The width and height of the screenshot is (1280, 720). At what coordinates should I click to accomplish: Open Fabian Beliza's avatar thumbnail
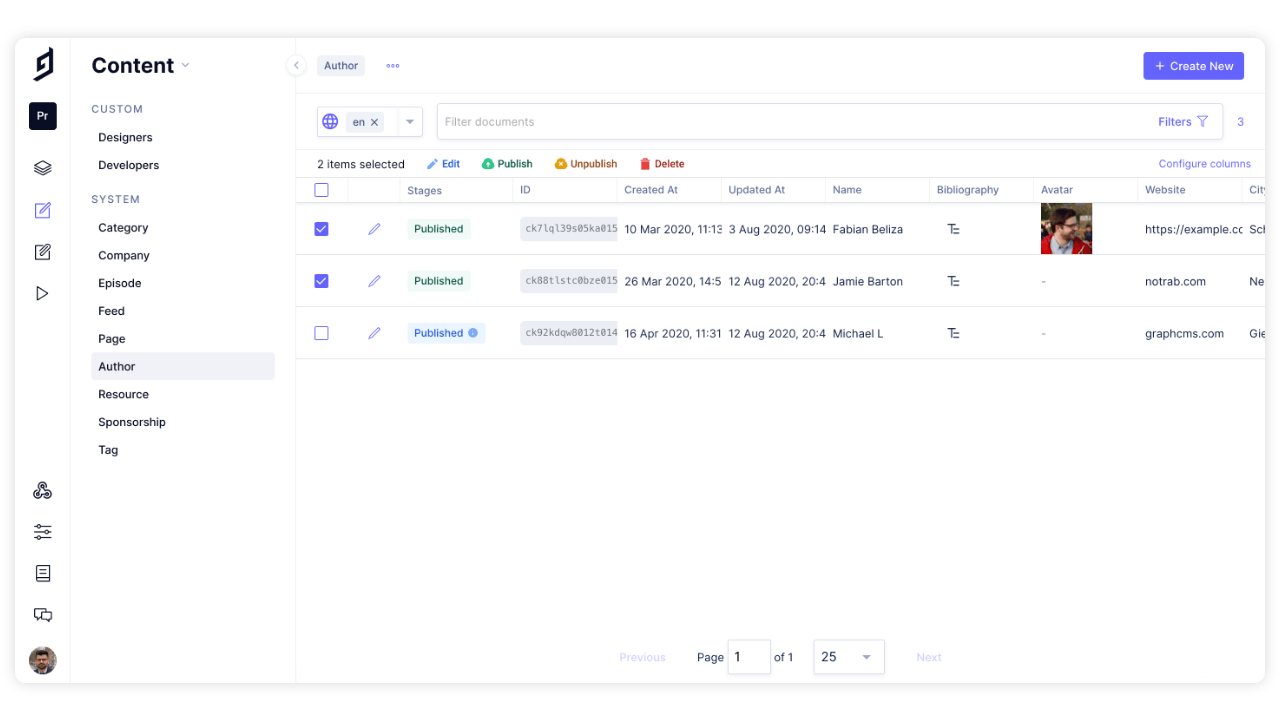click(x=1066, y=229)
